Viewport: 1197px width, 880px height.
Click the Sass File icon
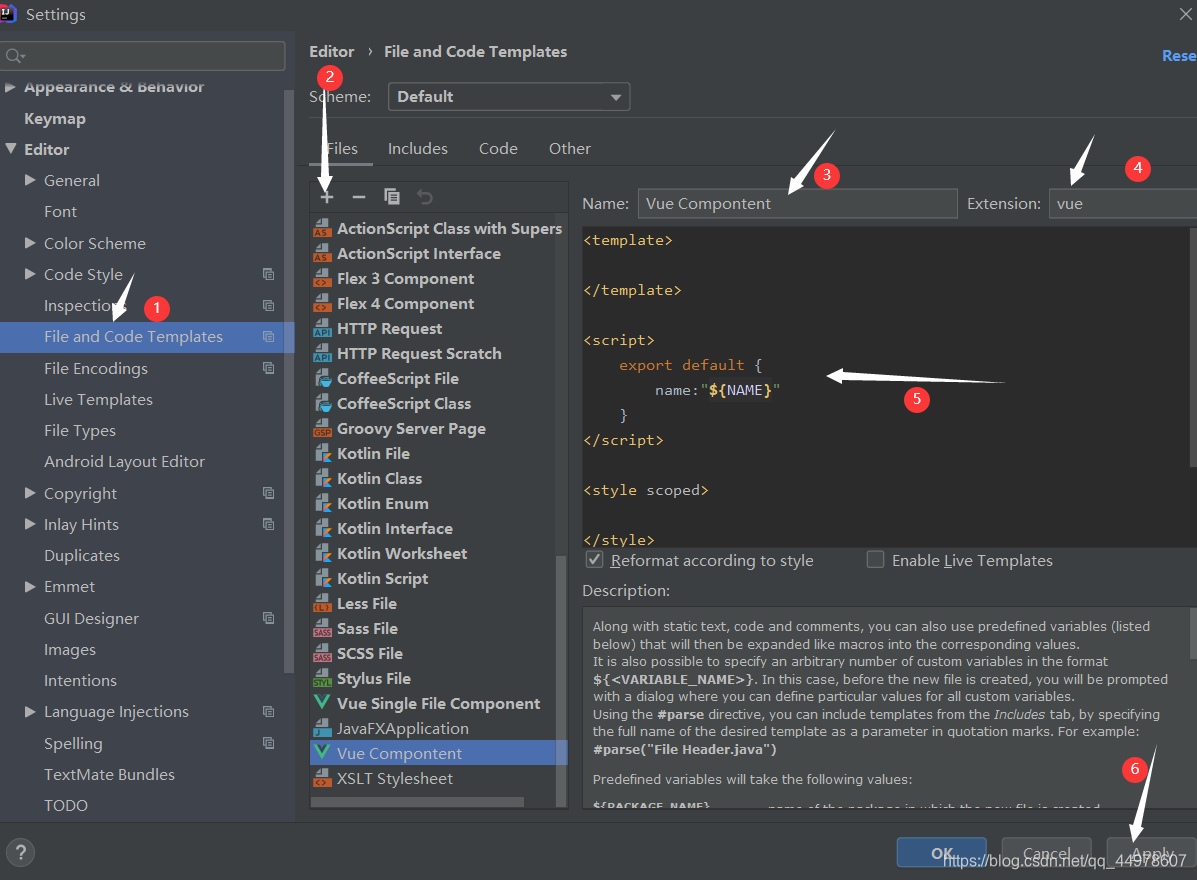coord(322,629)
